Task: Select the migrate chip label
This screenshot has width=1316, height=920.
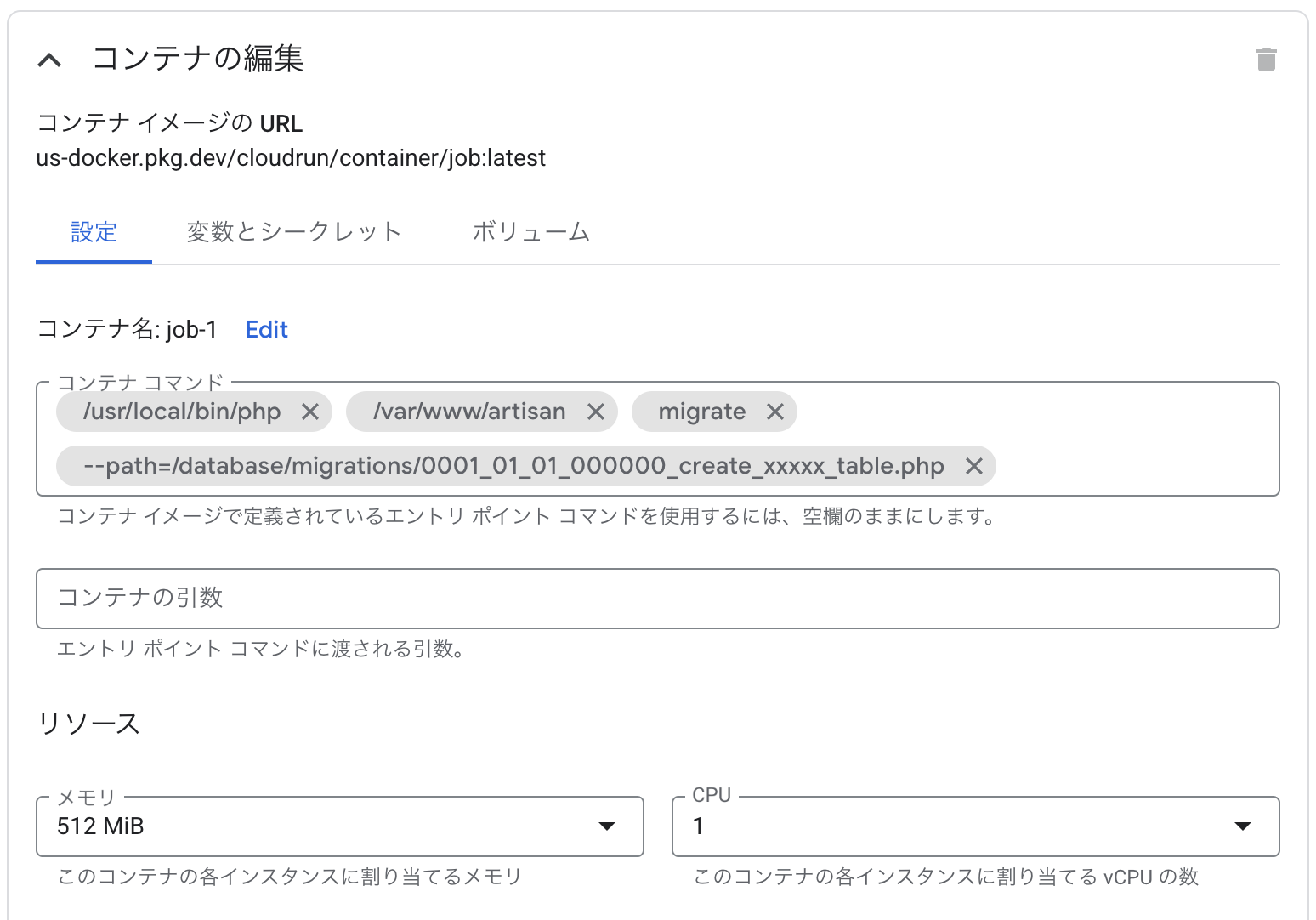Action: [701, 412]
